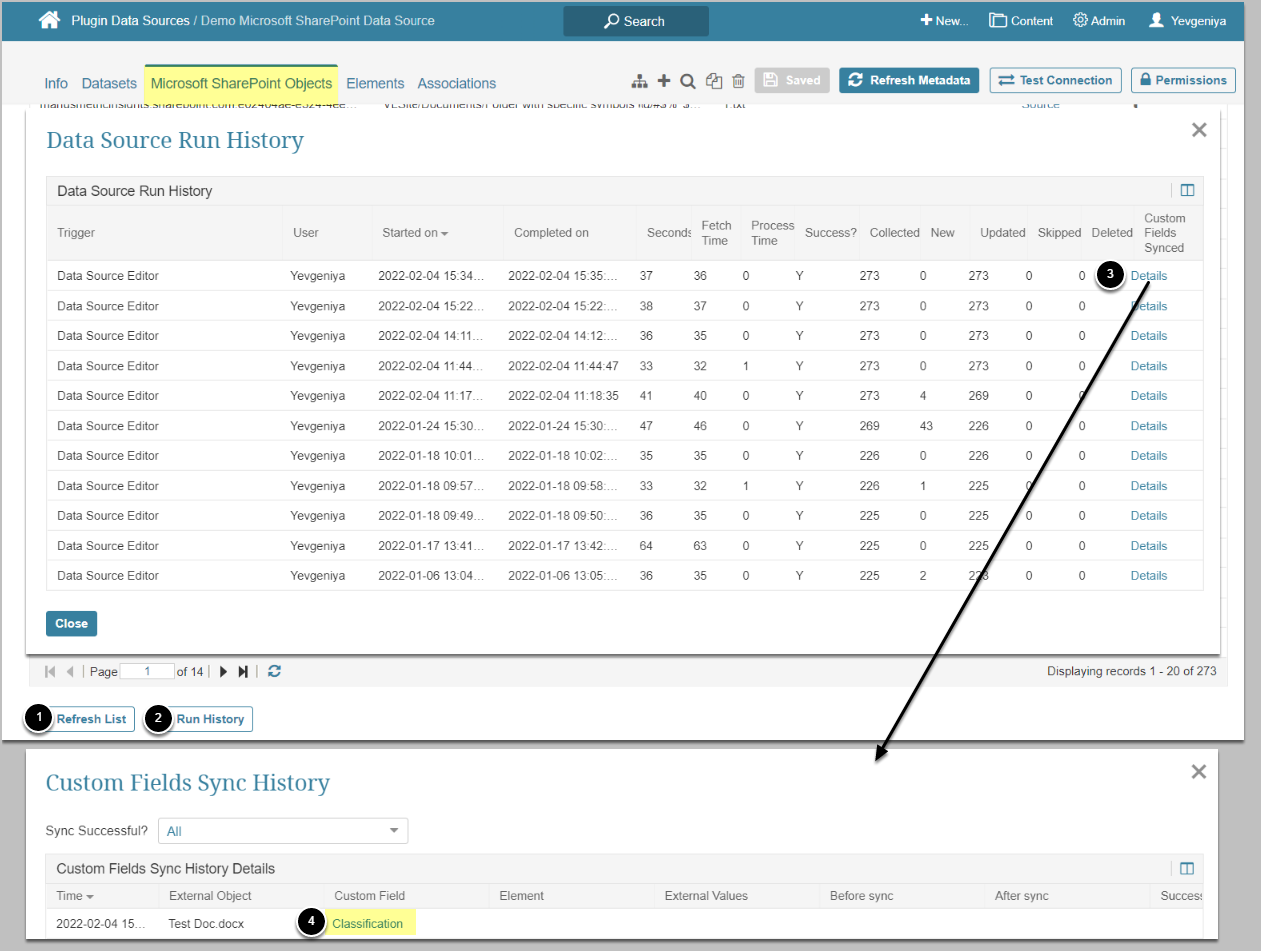
Task: Click the trash delete icon in toolbar
Action: coord(738,81)
